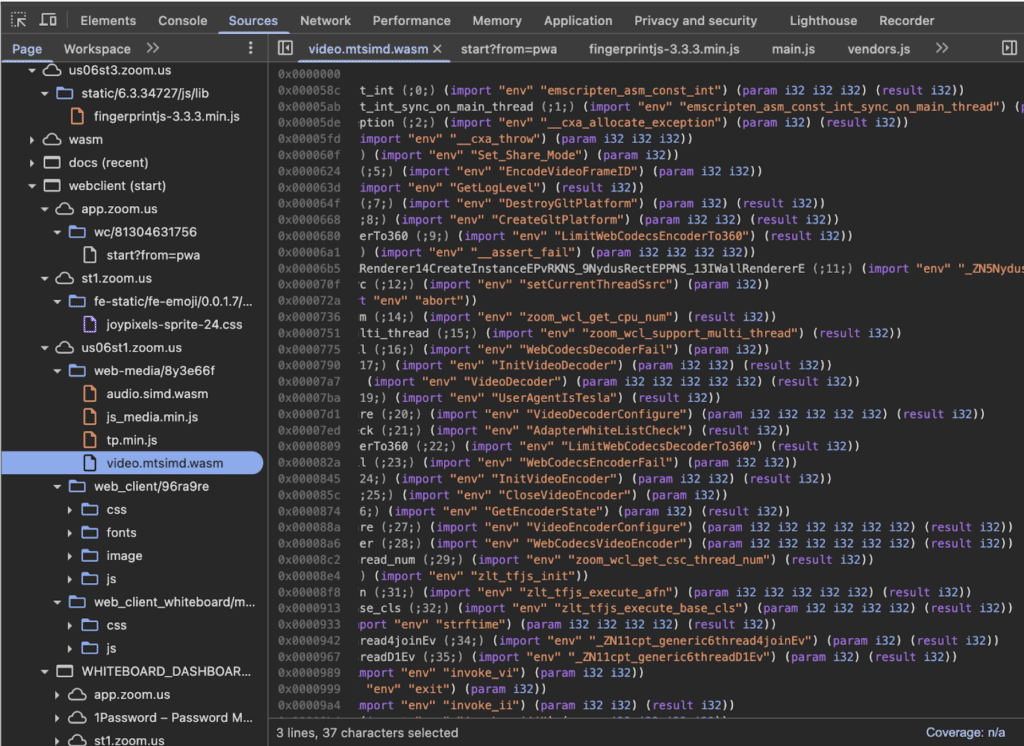Switch to the Memory panel tab
This screenshot has width=1024, height=746.
click(x=497, y=20)
